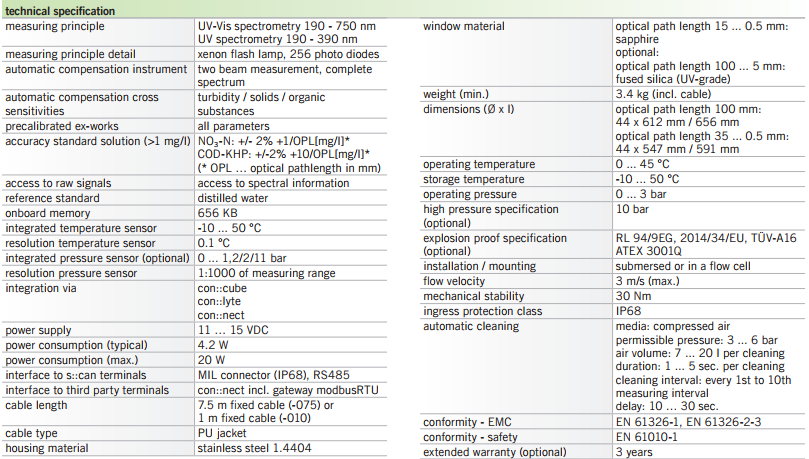Viewport: 809px width, 459px height.
Task: Click '7.5 m fixed cable (-075) or' line
Action: [x=265, y=405]
